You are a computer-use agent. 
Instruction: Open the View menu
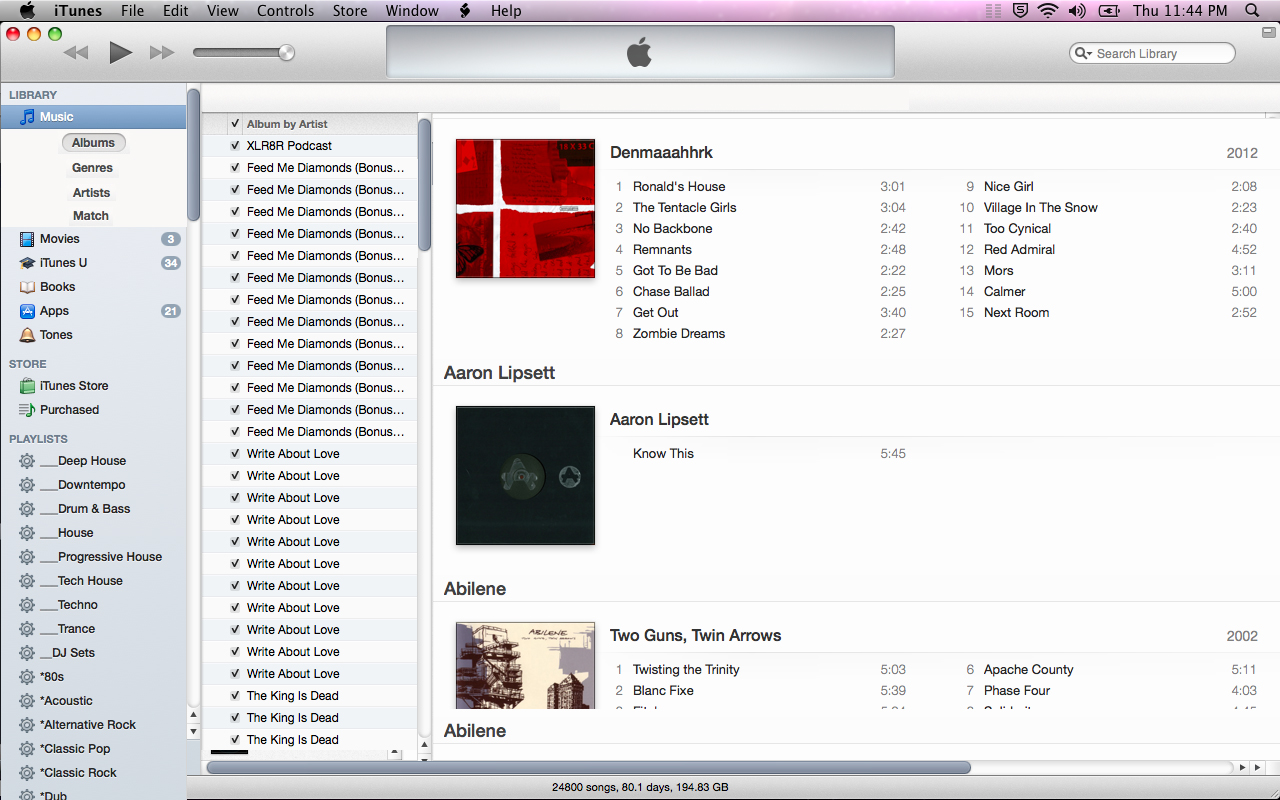click(x=223, y=11)
